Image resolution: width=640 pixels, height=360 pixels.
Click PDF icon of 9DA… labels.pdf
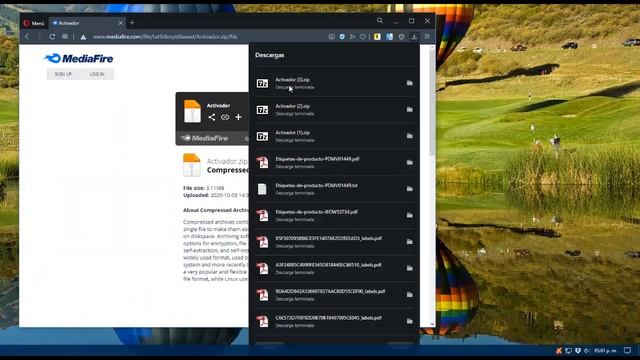pyautogui.click(x=262, y=295)
